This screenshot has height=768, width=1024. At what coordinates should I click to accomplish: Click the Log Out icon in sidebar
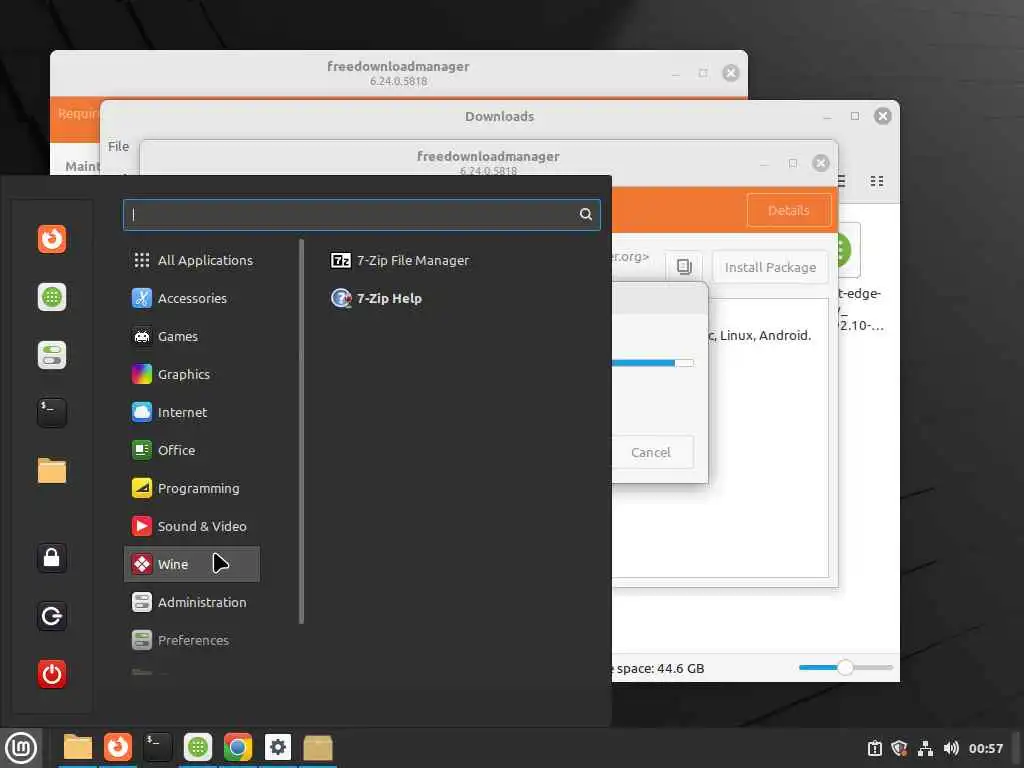pyautogui.click(x=52, y=616)
